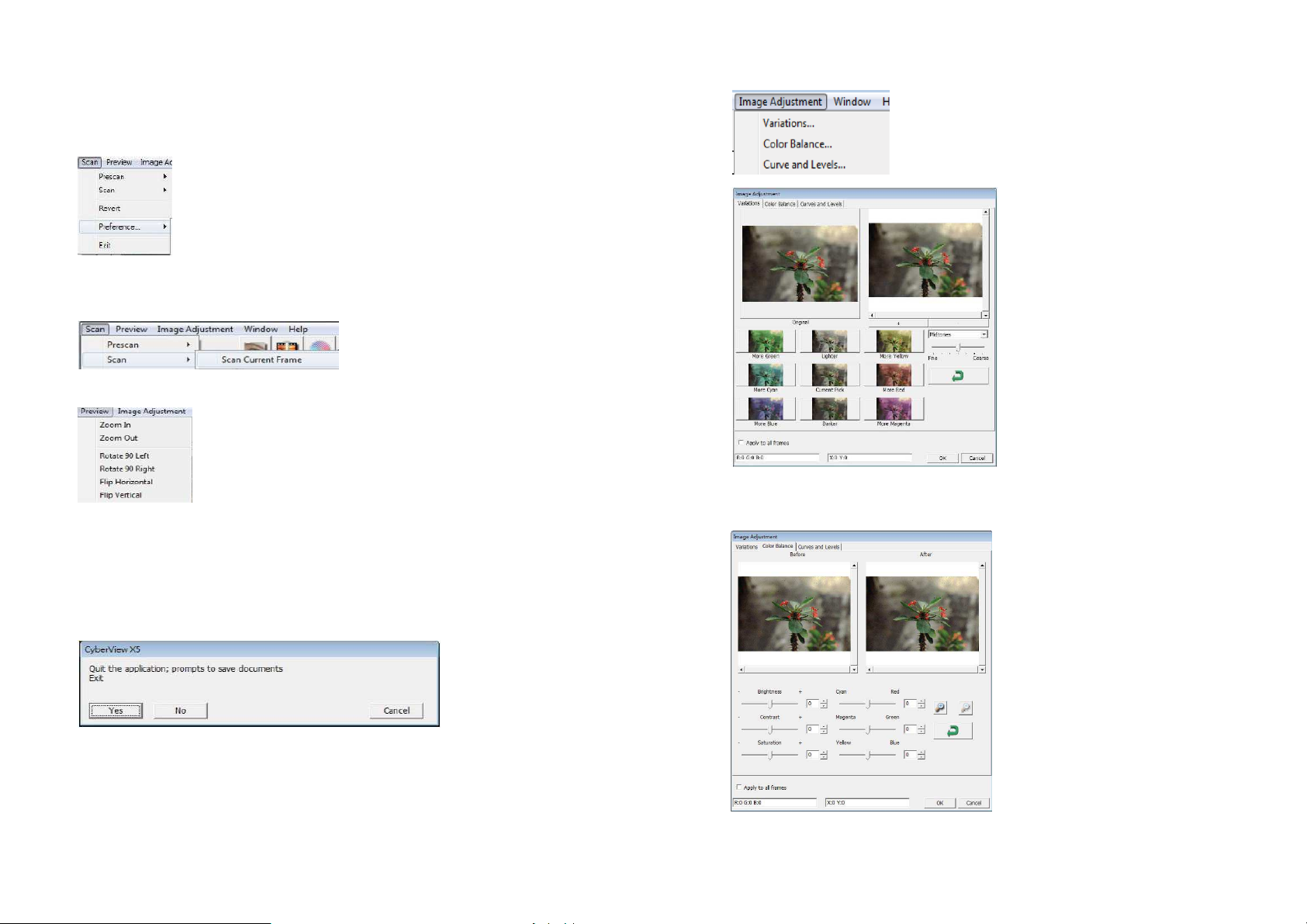The height and width of the screenshot is (924, 1307).
Task: Click Saturation value stepper arrows
Action: tap(824, 754)
